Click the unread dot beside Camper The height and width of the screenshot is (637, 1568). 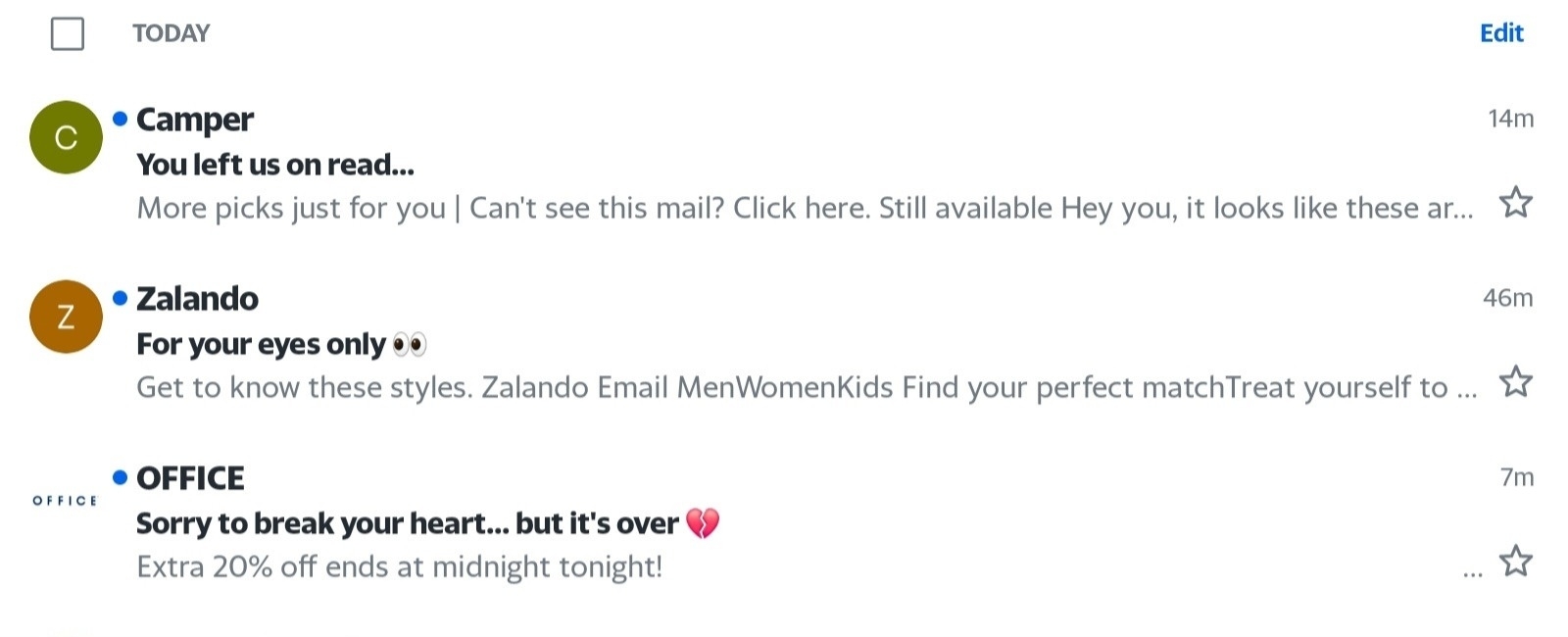pos(121,119)
